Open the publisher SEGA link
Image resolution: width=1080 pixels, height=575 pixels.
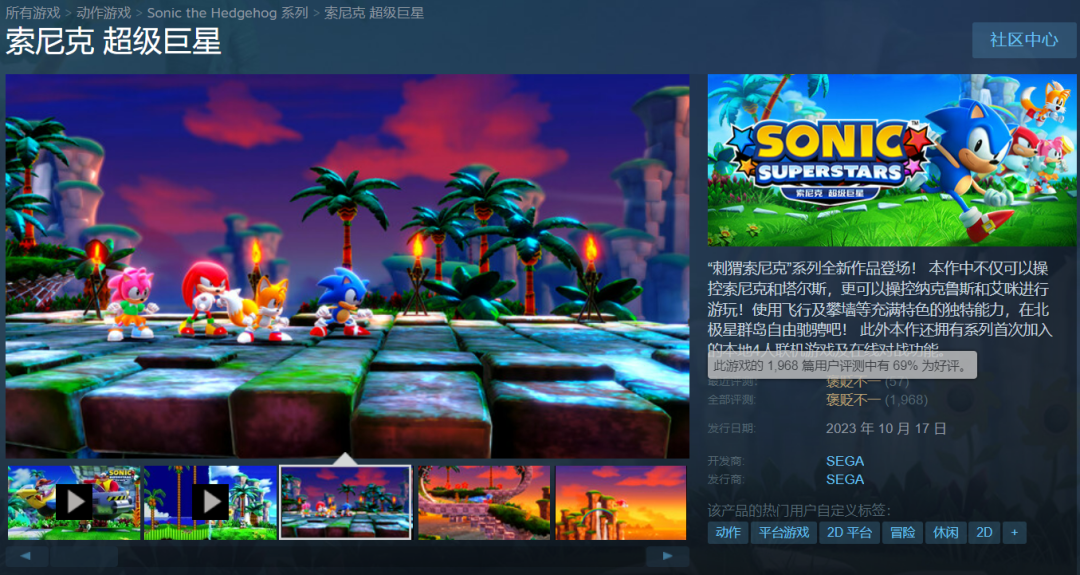[x=845, y=479]
